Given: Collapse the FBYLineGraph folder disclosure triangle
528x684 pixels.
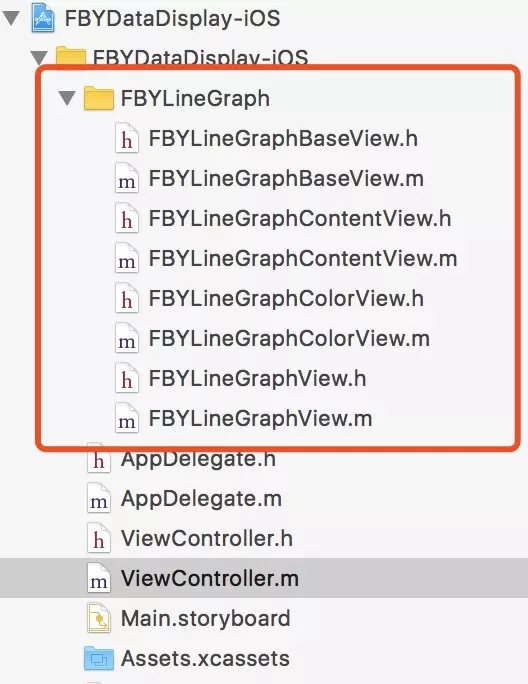Looking at the screenshot, I should coord(67,98).
